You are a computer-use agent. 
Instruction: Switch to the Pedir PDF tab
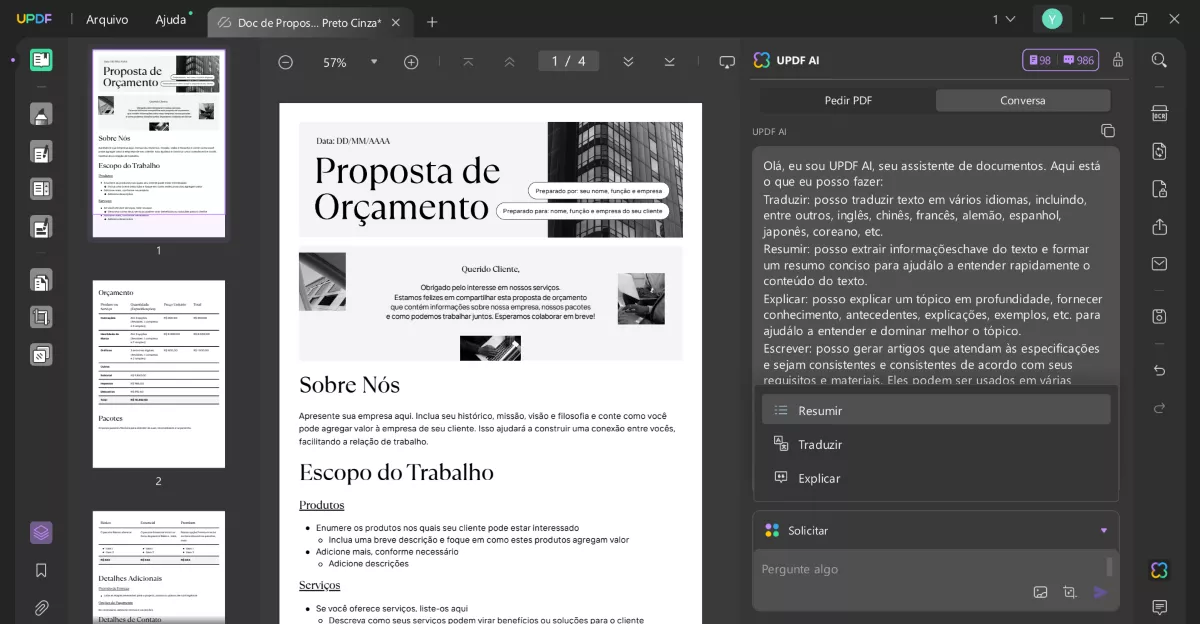point(846,100)
